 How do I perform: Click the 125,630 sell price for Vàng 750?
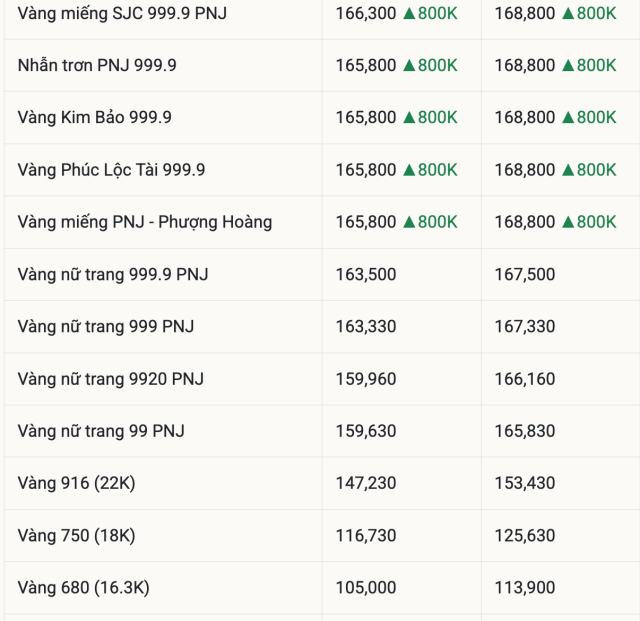tap(525, 536)
